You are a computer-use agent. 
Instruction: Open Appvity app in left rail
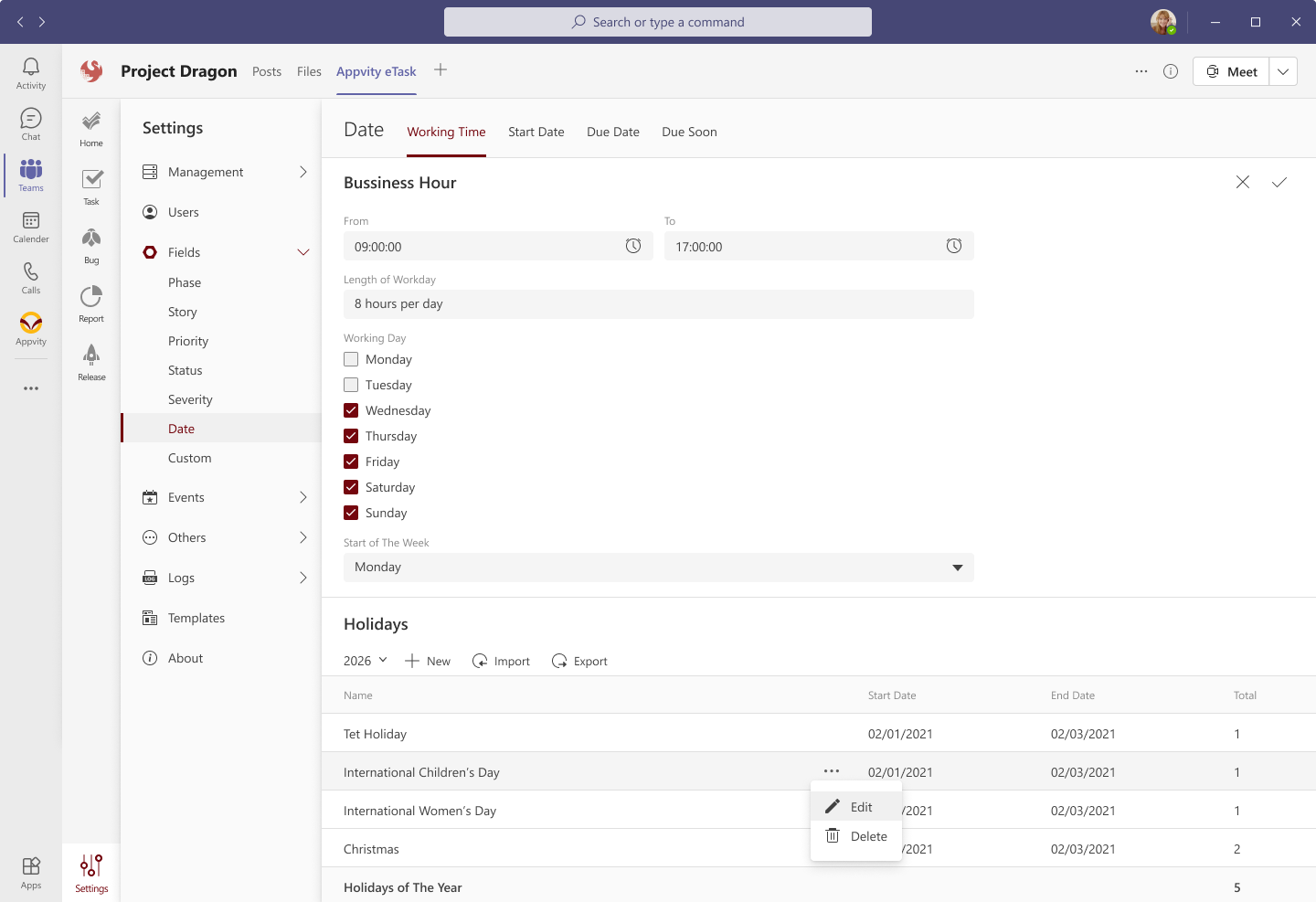pyautogui.click(x=31, y=329)
